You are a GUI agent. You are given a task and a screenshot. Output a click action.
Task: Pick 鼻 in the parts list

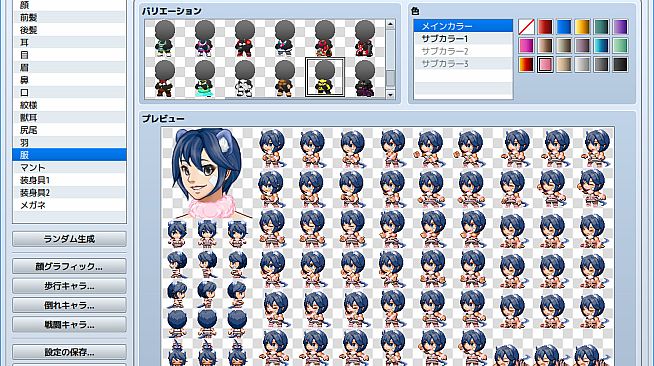point(69,80)
